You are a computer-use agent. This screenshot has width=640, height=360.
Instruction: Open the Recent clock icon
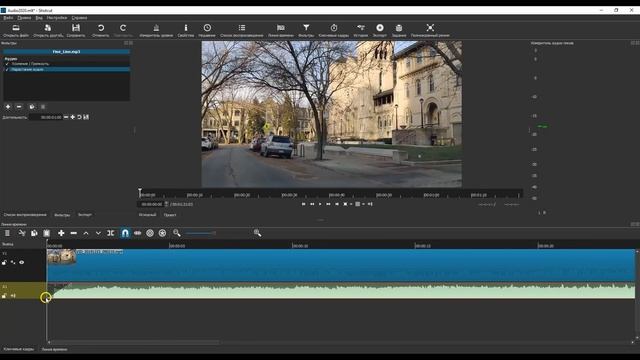(207, 28)
